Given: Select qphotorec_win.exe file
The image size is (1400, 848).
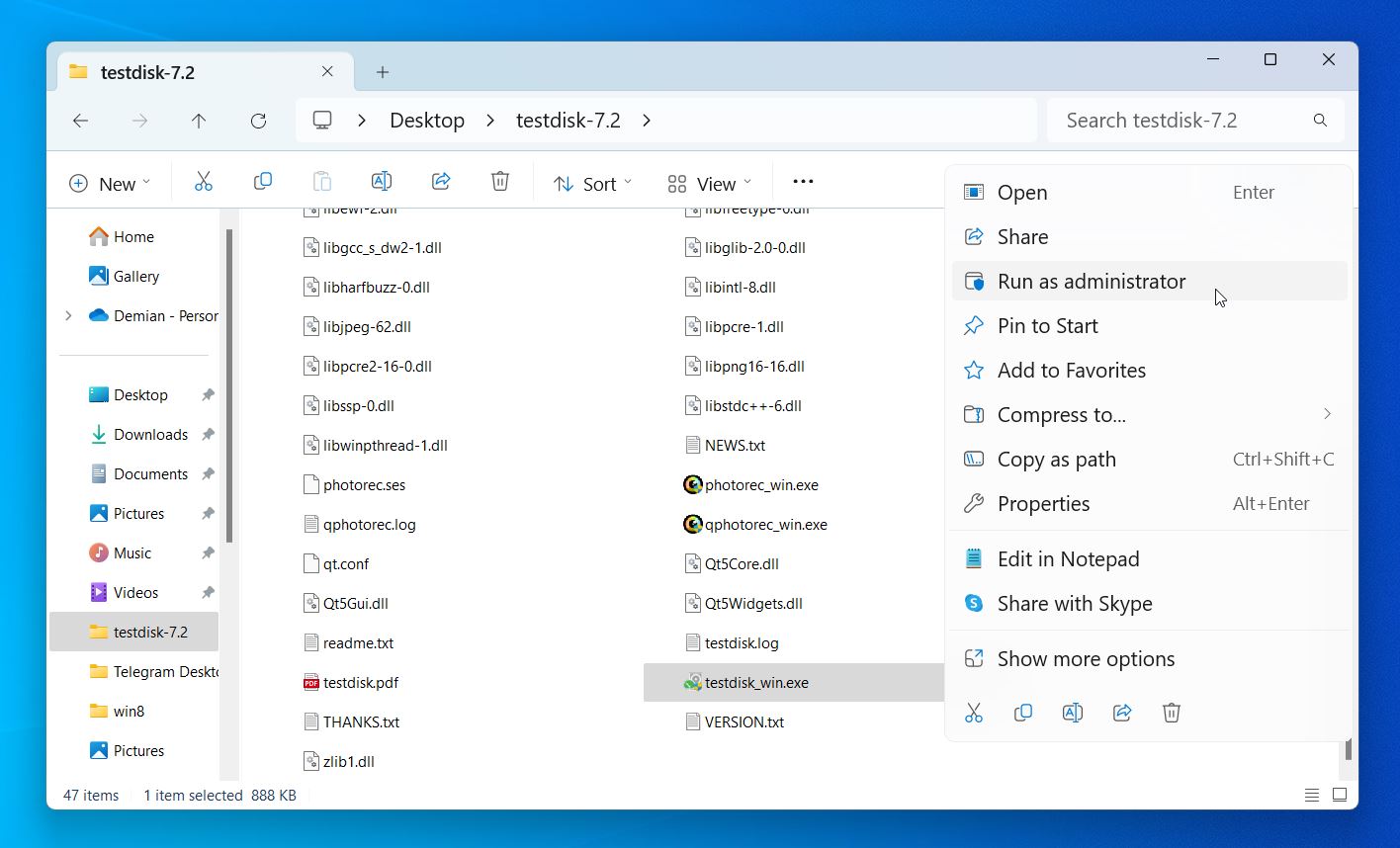Looking at the screenshot, I should tap(755, 525).
